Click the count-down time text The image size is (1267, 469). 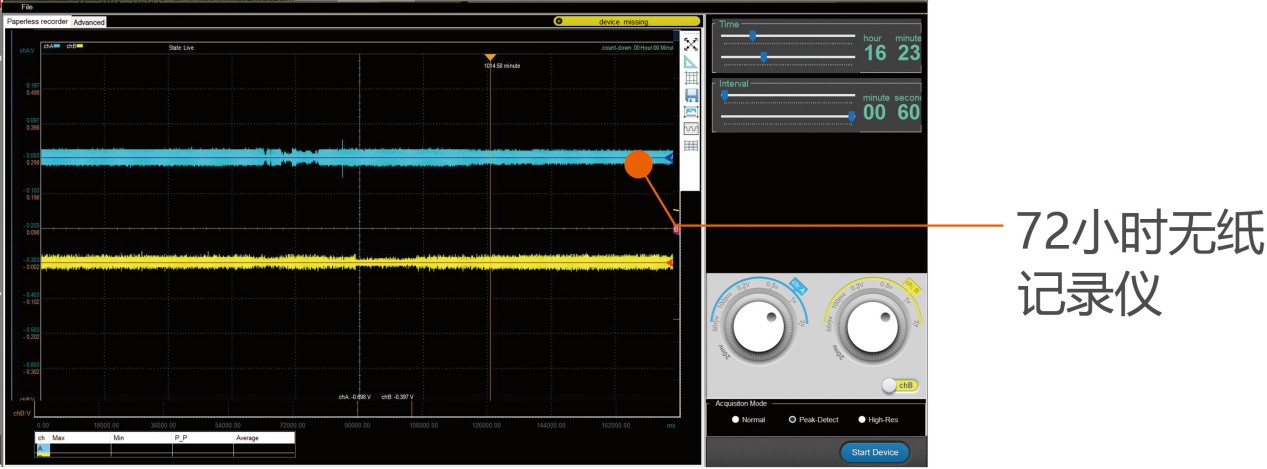pos(638,47)
